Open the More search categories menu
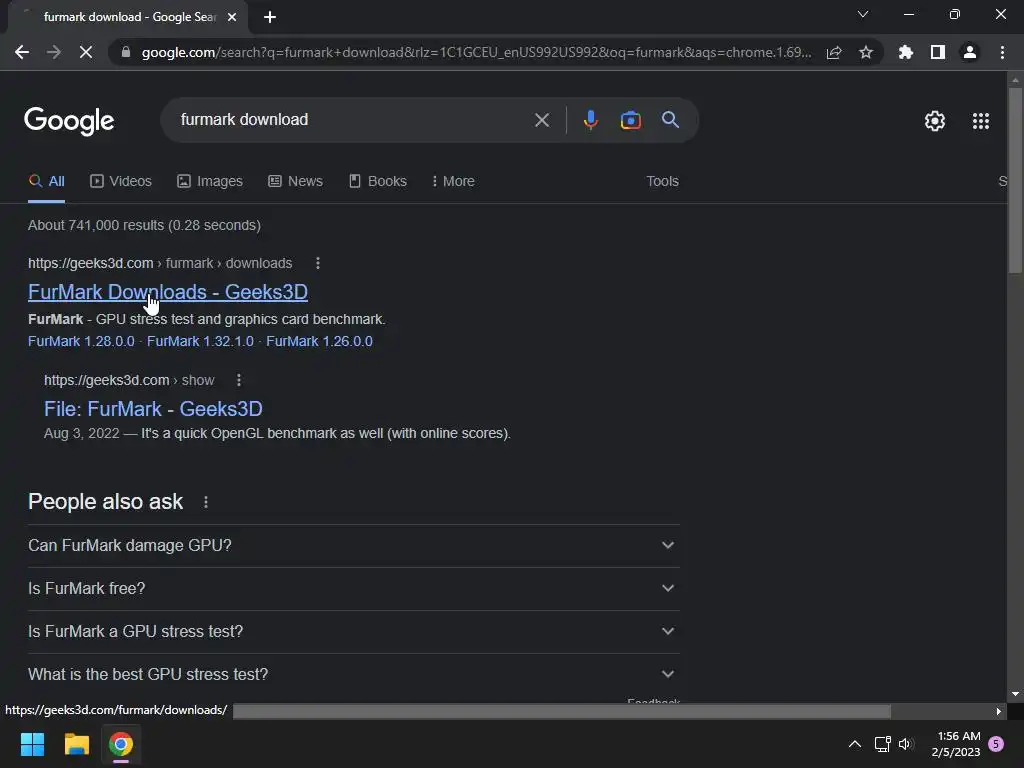Screen dimensions: 1024x768 (453, 182)
